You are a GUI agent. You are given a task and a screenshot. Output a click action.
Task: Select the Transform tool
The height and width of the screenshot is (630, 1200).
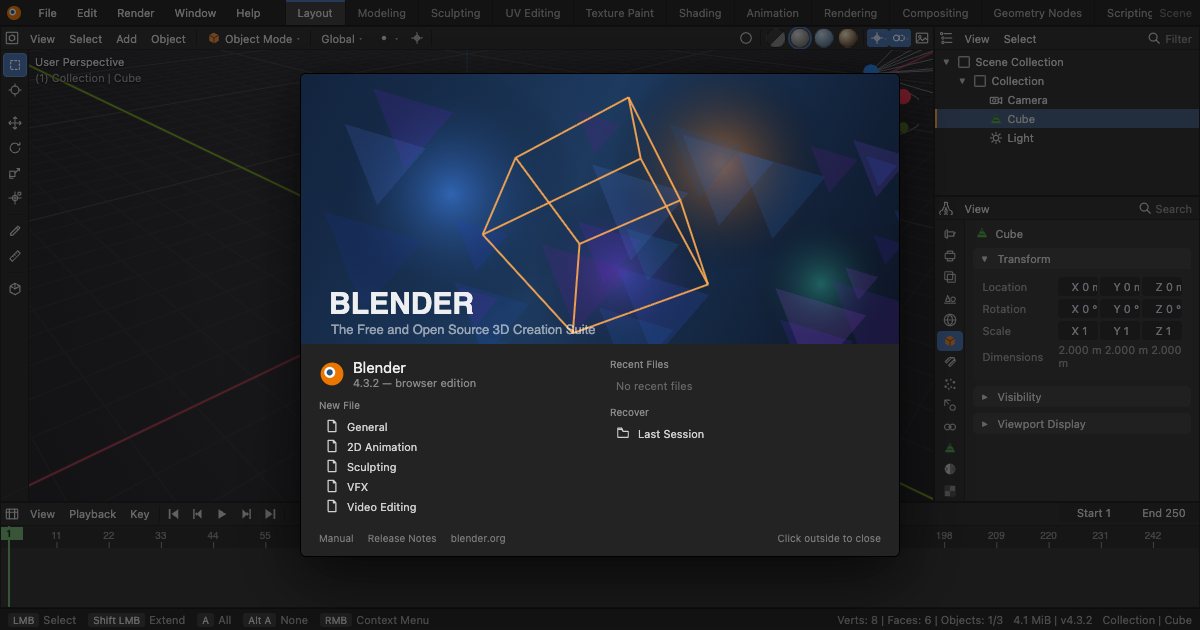click(15, 198)
